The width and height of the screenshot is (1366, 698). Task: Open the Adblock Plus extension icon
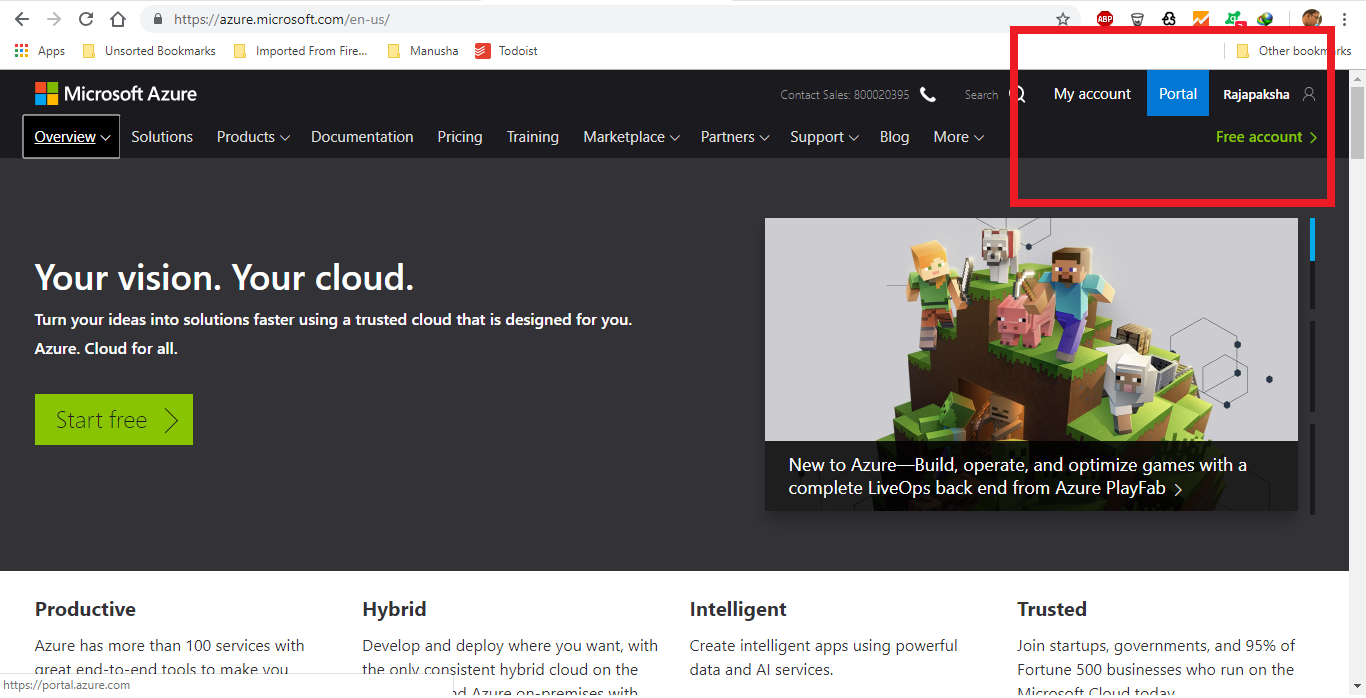1105,19
